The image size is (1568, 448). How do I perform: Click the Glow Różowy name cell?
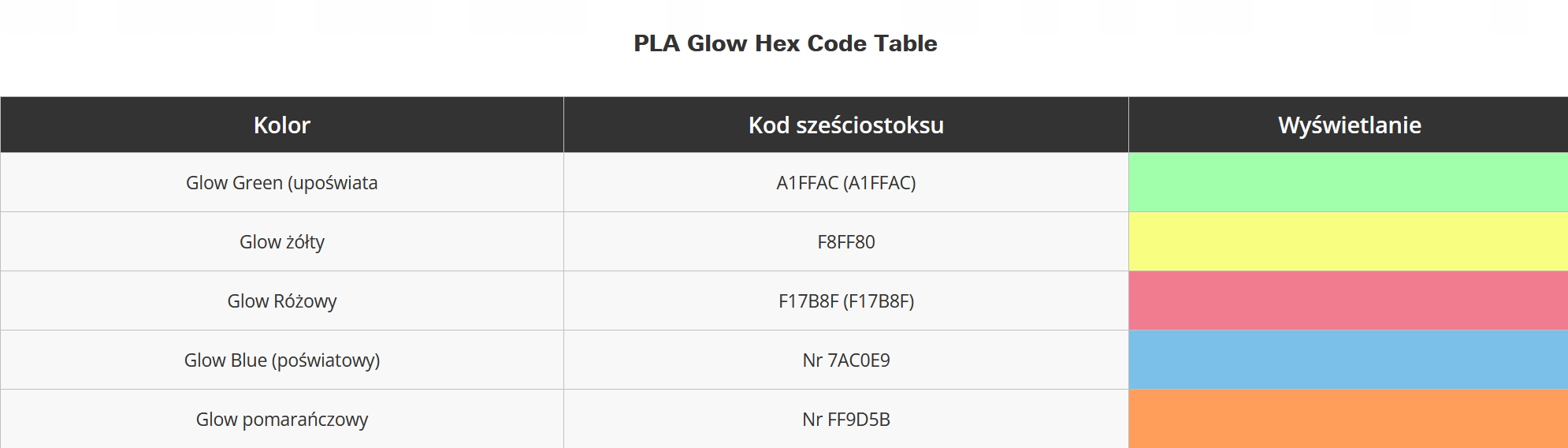tap(282, 301)
